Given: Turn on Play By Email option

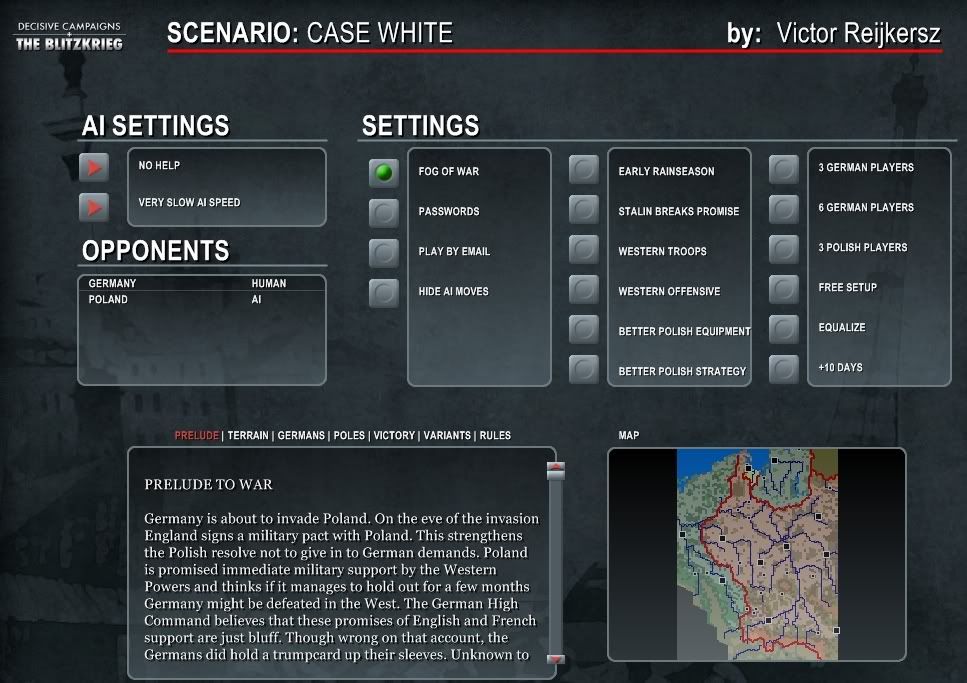Looking at the screenshot, I should [384, 253].
